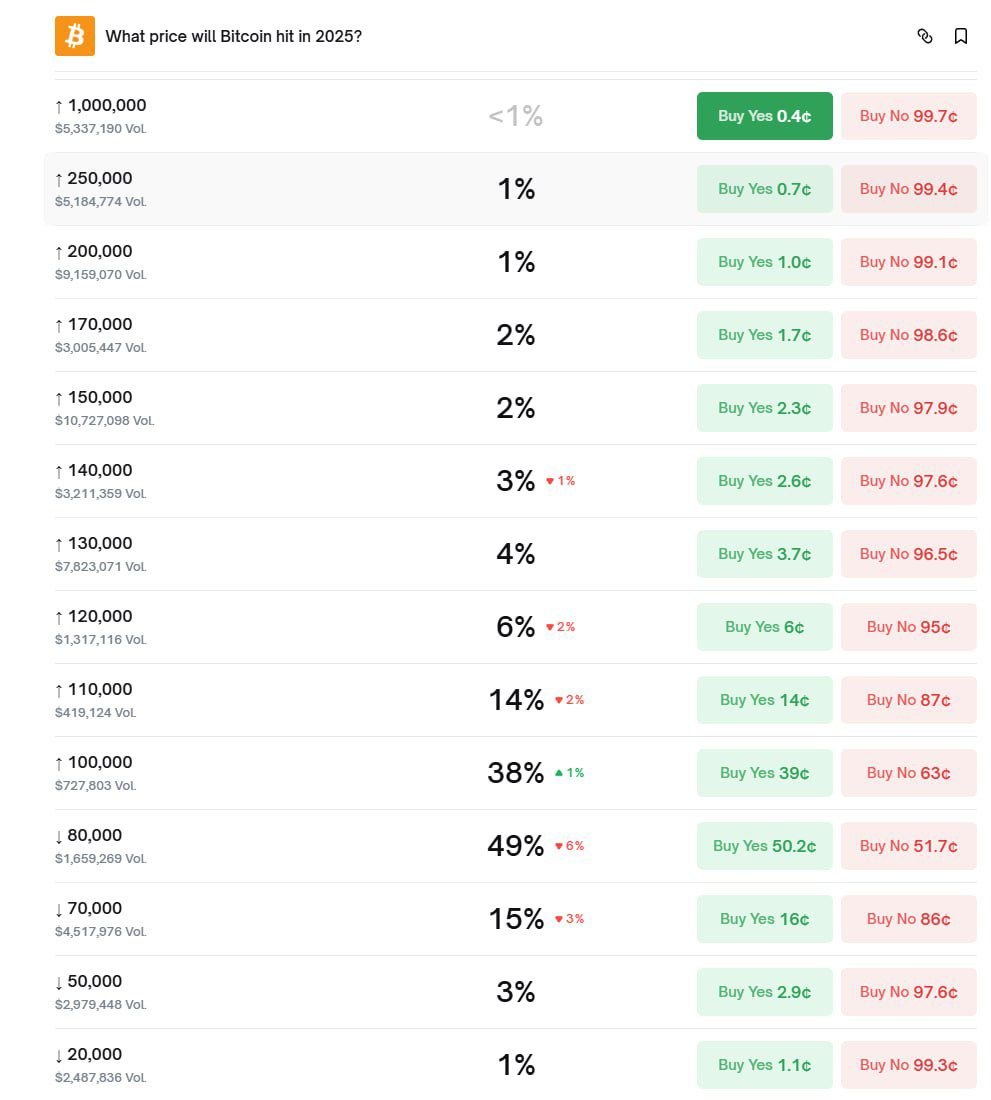Screen dimensions: 991x1100
Task: Buy No at 99.4¢ for 250,000
Action: point(908,189)
